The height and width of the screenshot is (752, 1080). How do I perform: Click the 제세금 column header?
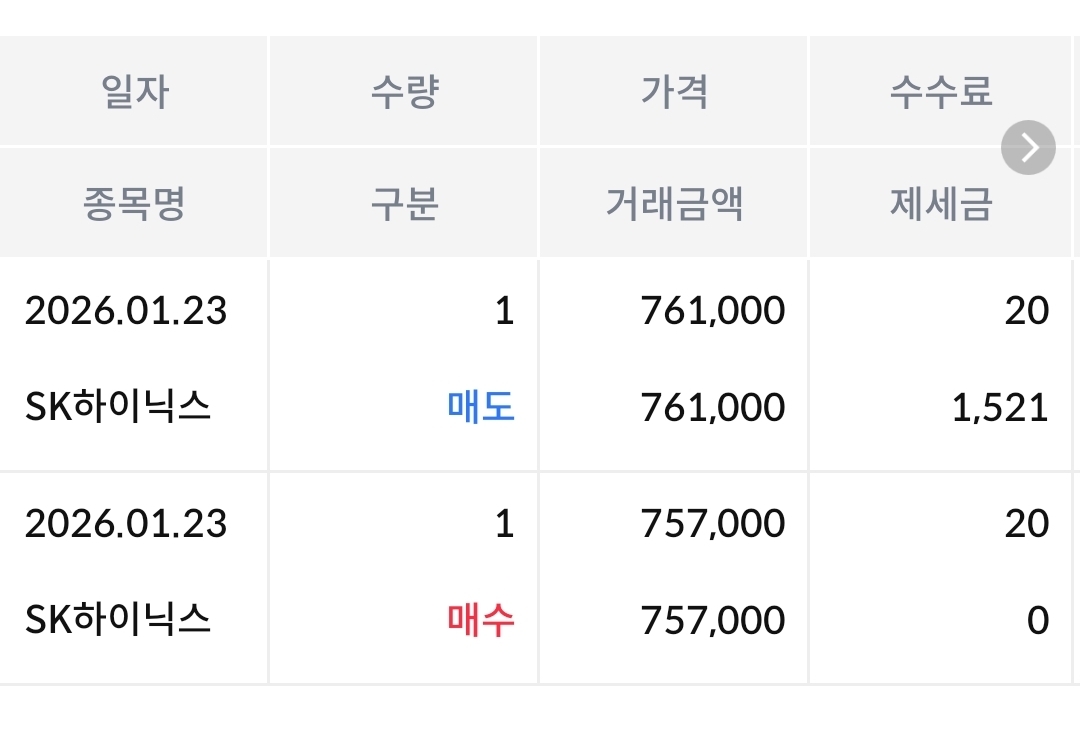940,204
